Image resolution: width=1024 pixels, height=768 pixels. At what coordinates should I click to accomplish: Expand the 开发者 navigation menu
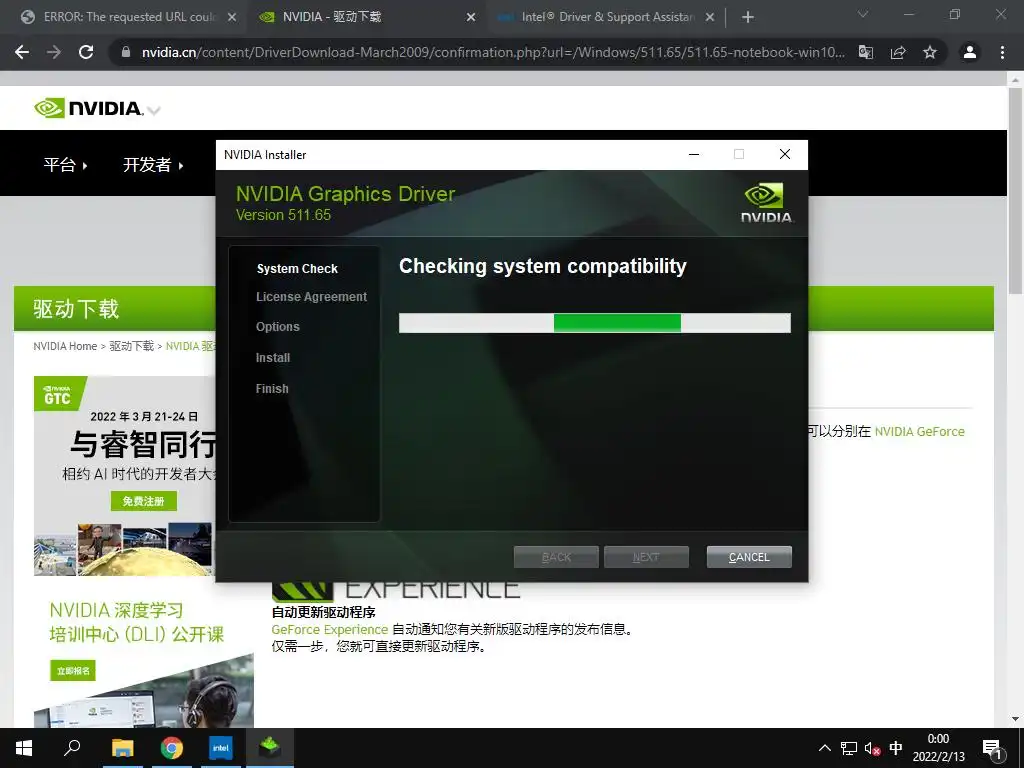(x=153, y=165)
